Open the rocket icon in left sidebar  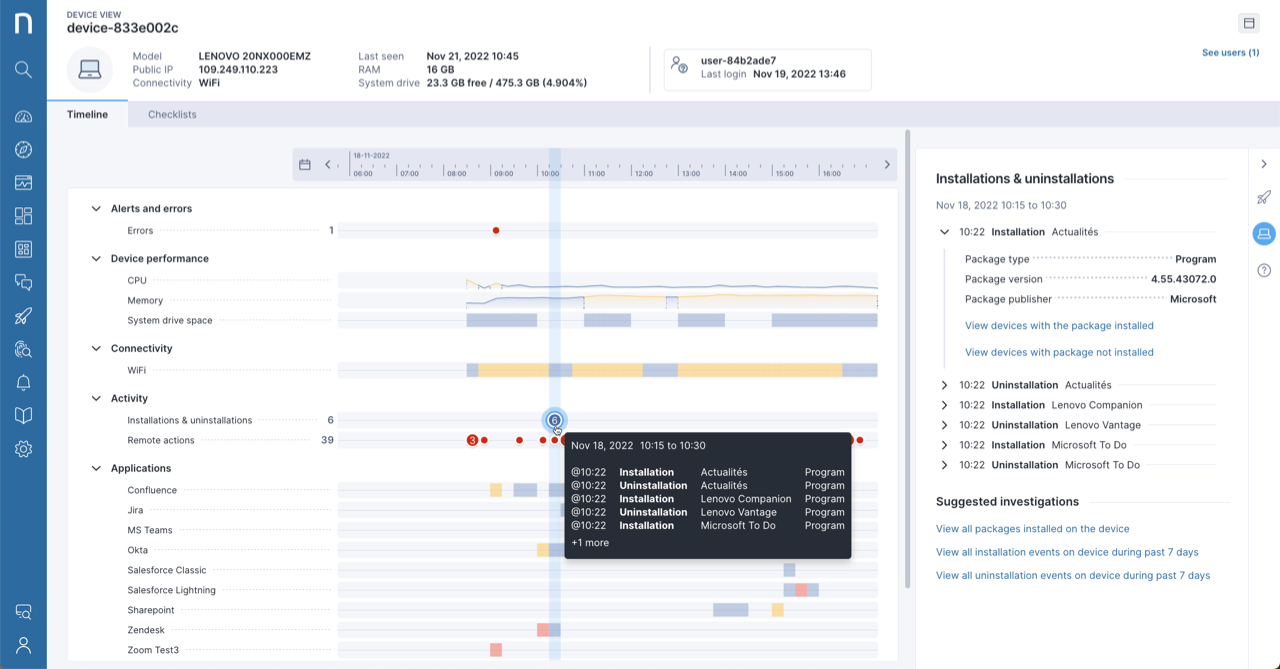23,316
